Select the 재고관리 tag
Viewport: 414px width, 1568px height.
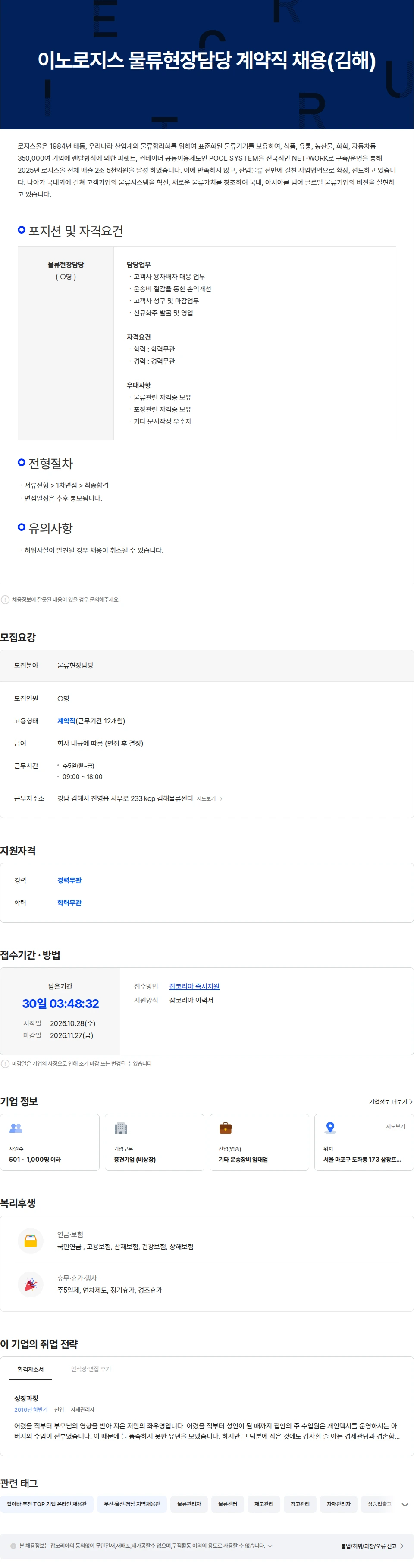pos(263,1504)
